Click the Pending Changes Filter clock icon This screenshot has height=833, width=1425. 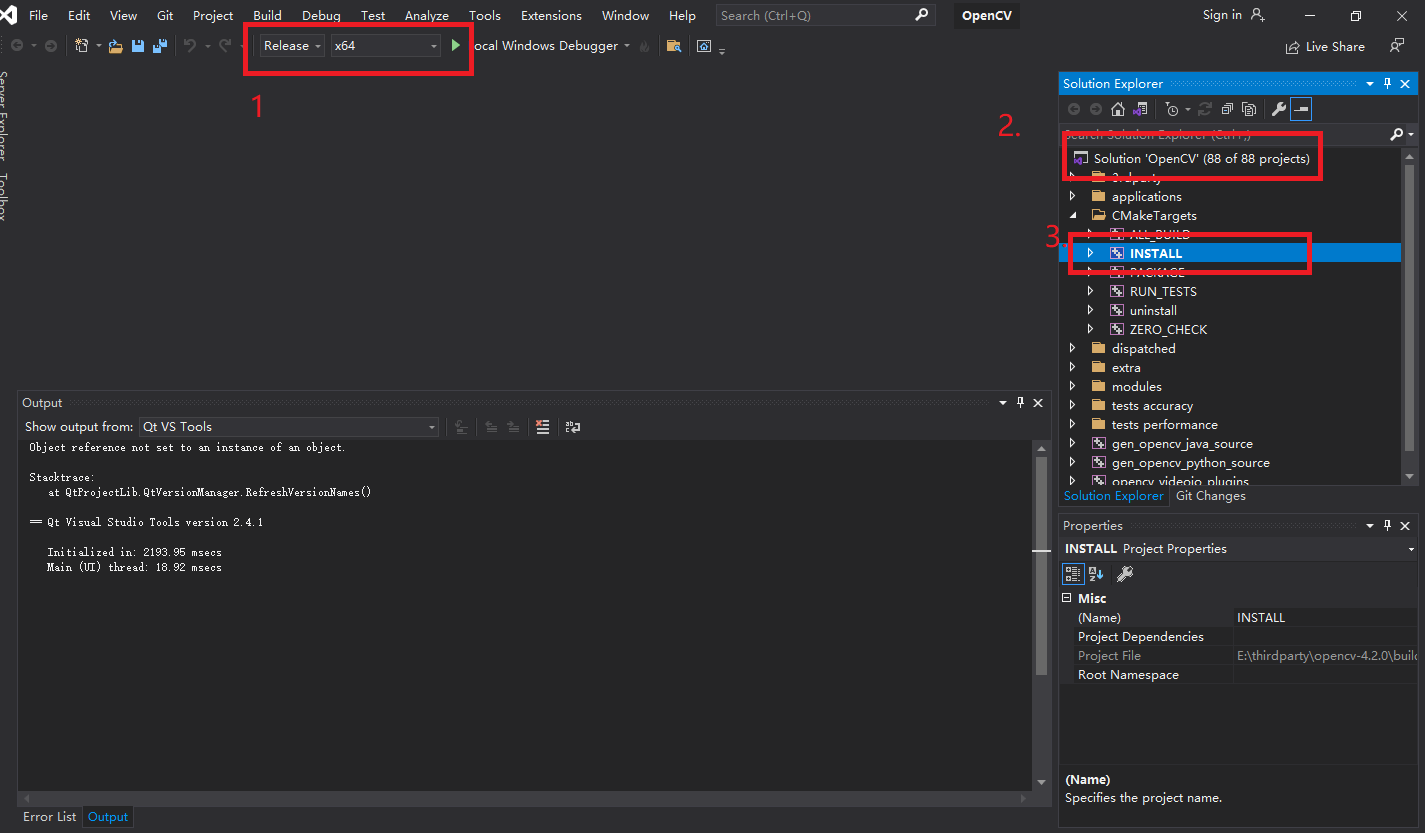[1172, 109]
